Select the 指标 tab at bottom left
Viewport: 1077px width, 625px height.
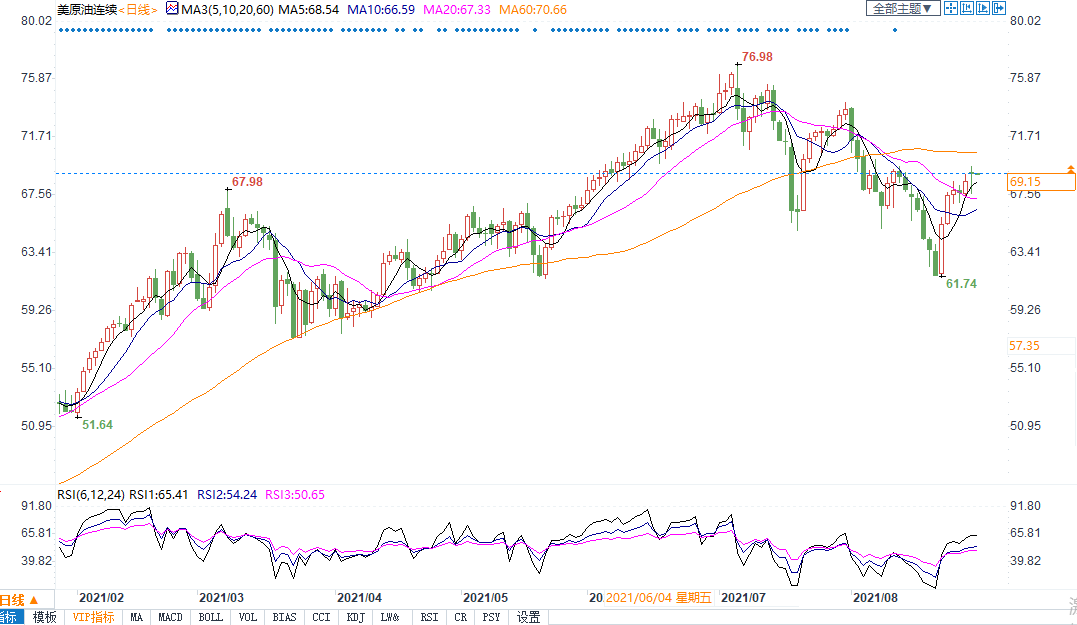(x=8, y=617)
